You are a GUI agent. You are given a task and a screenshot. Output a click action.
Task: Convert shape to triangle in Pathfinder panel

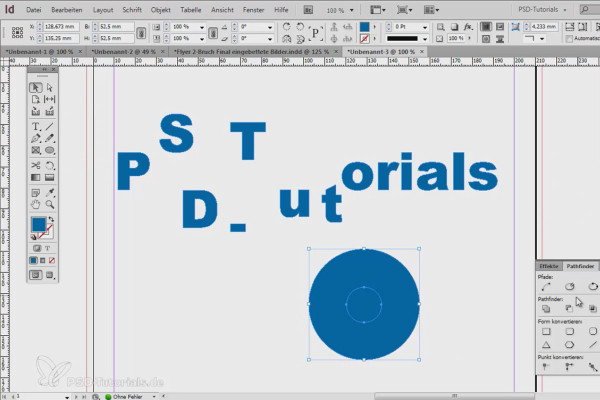coord(546,345)
